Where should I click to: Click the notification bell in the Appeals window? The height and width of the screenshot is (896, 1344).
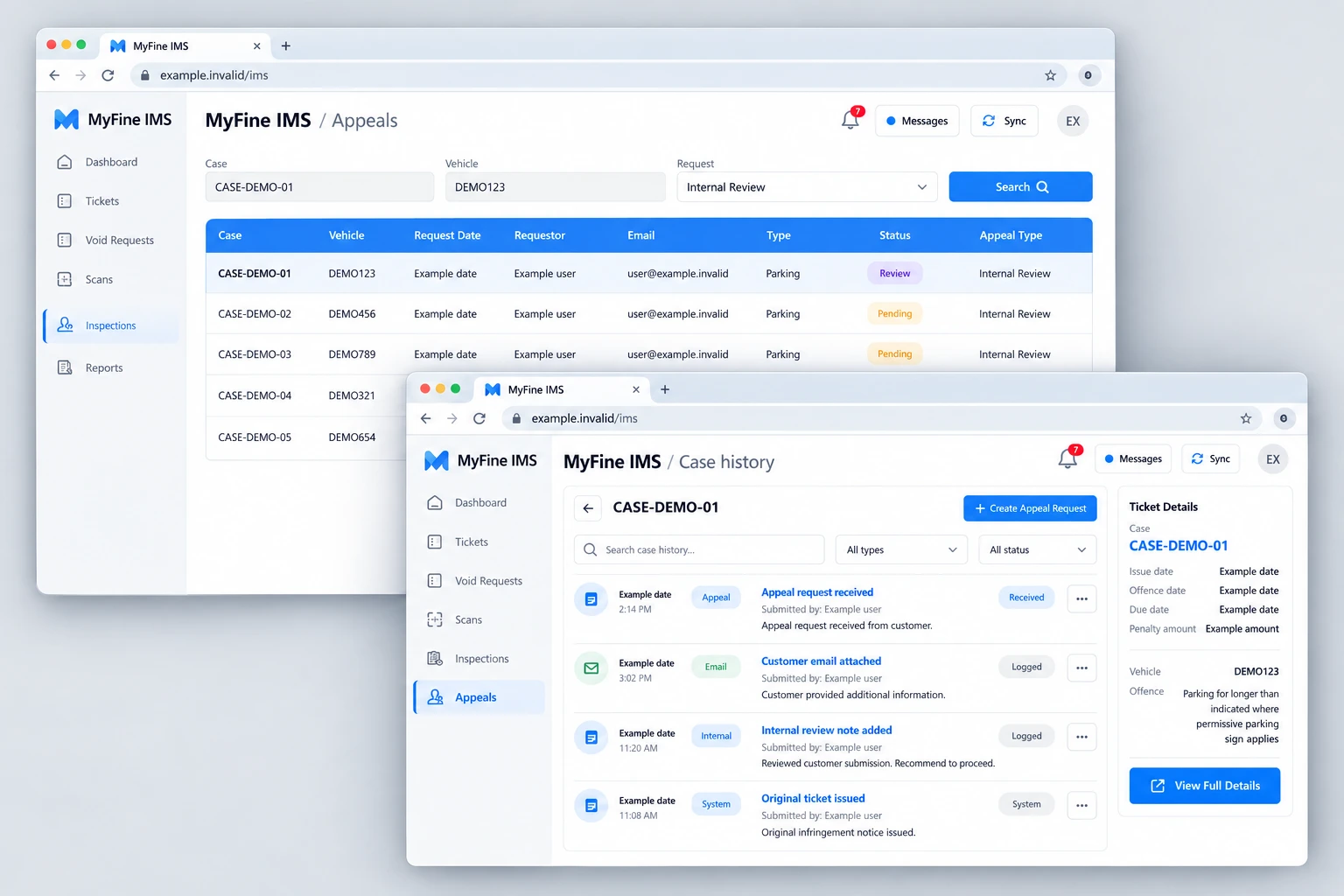click(850, 120)
